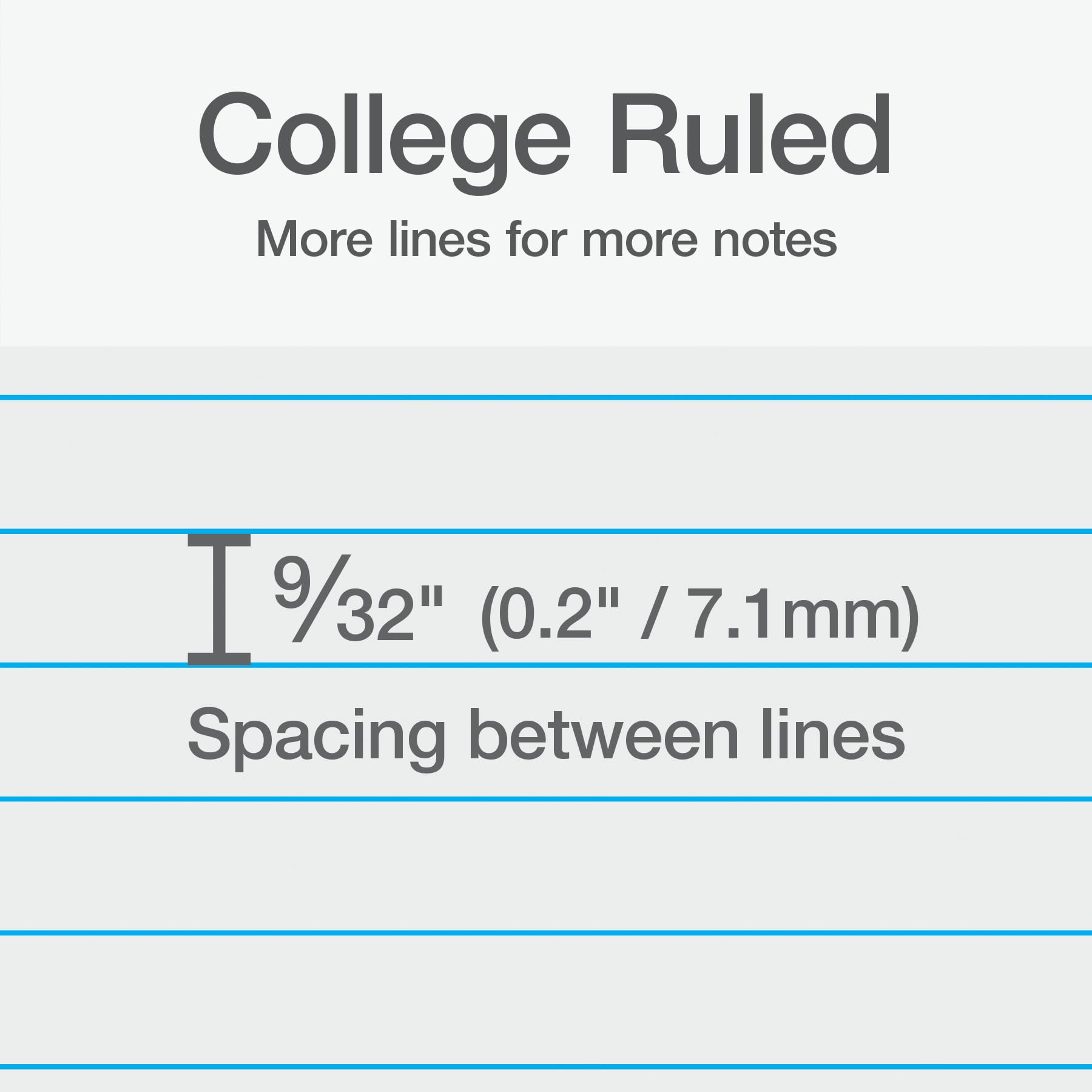Select the More lines for more notes subtitle
This screenshot has width=1092, height=1092.
tap(546, 240)
